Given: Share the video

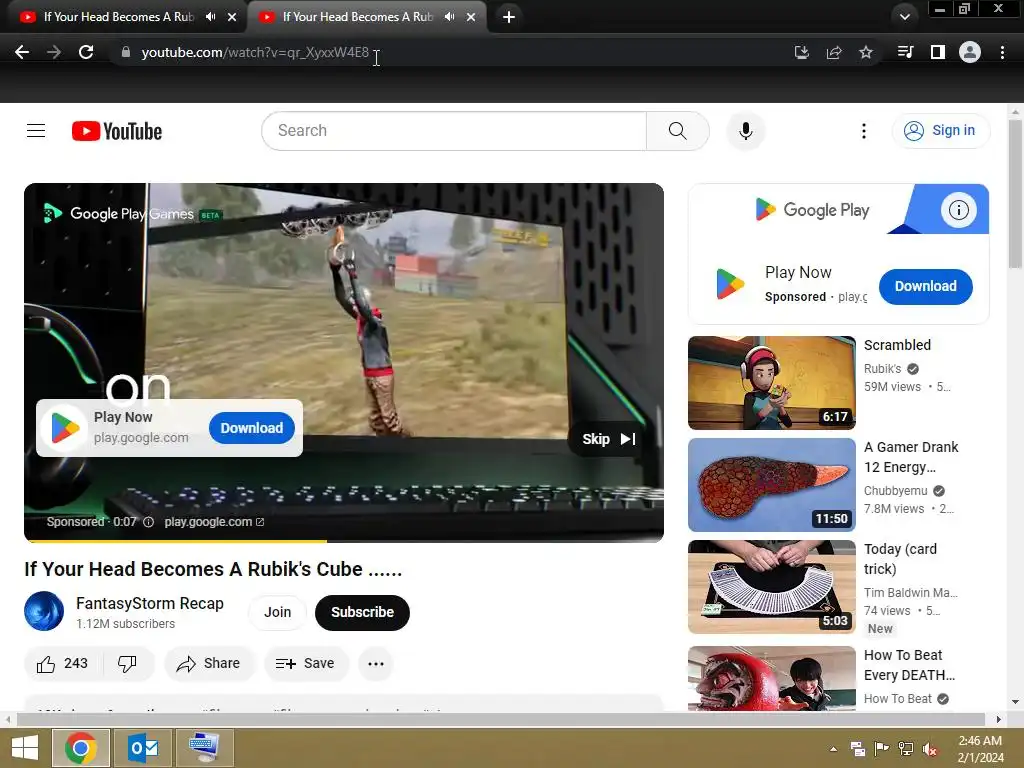Looking at the screenshot, I should pyautogui.click(x=209, y=664).
